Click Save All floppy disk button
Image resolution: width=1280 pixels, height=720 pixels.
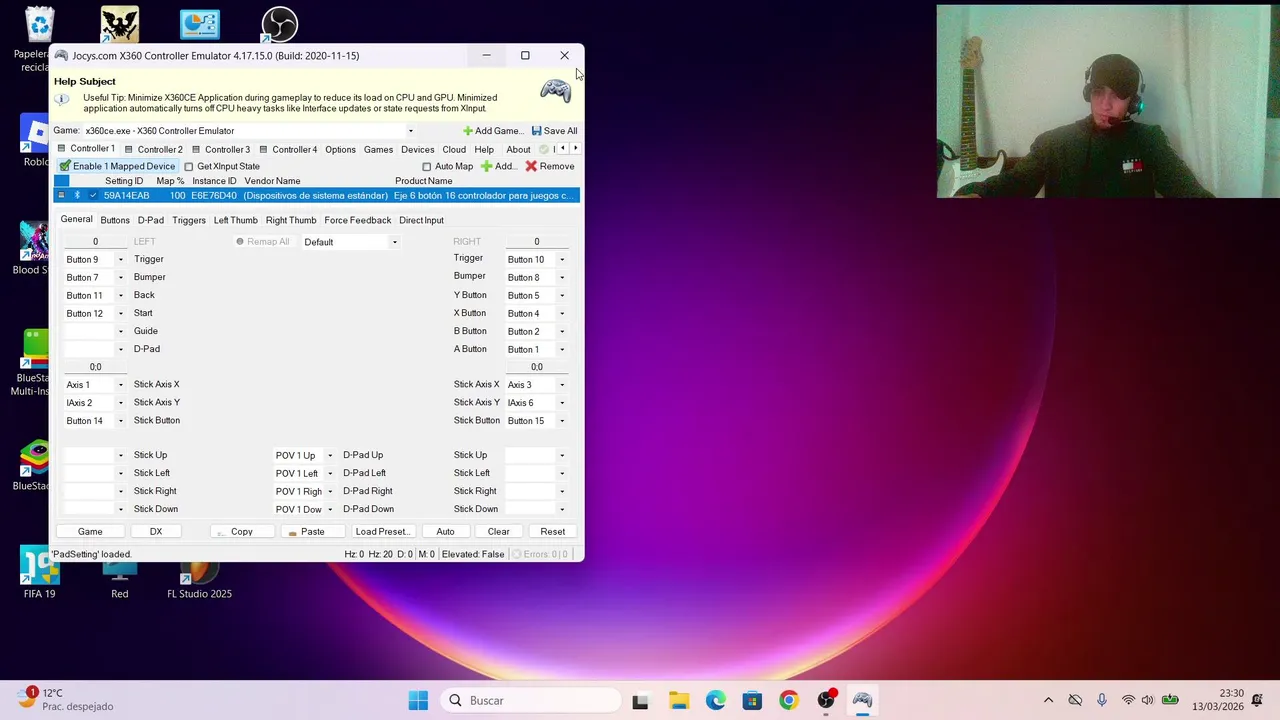click(x=554, y=131)
